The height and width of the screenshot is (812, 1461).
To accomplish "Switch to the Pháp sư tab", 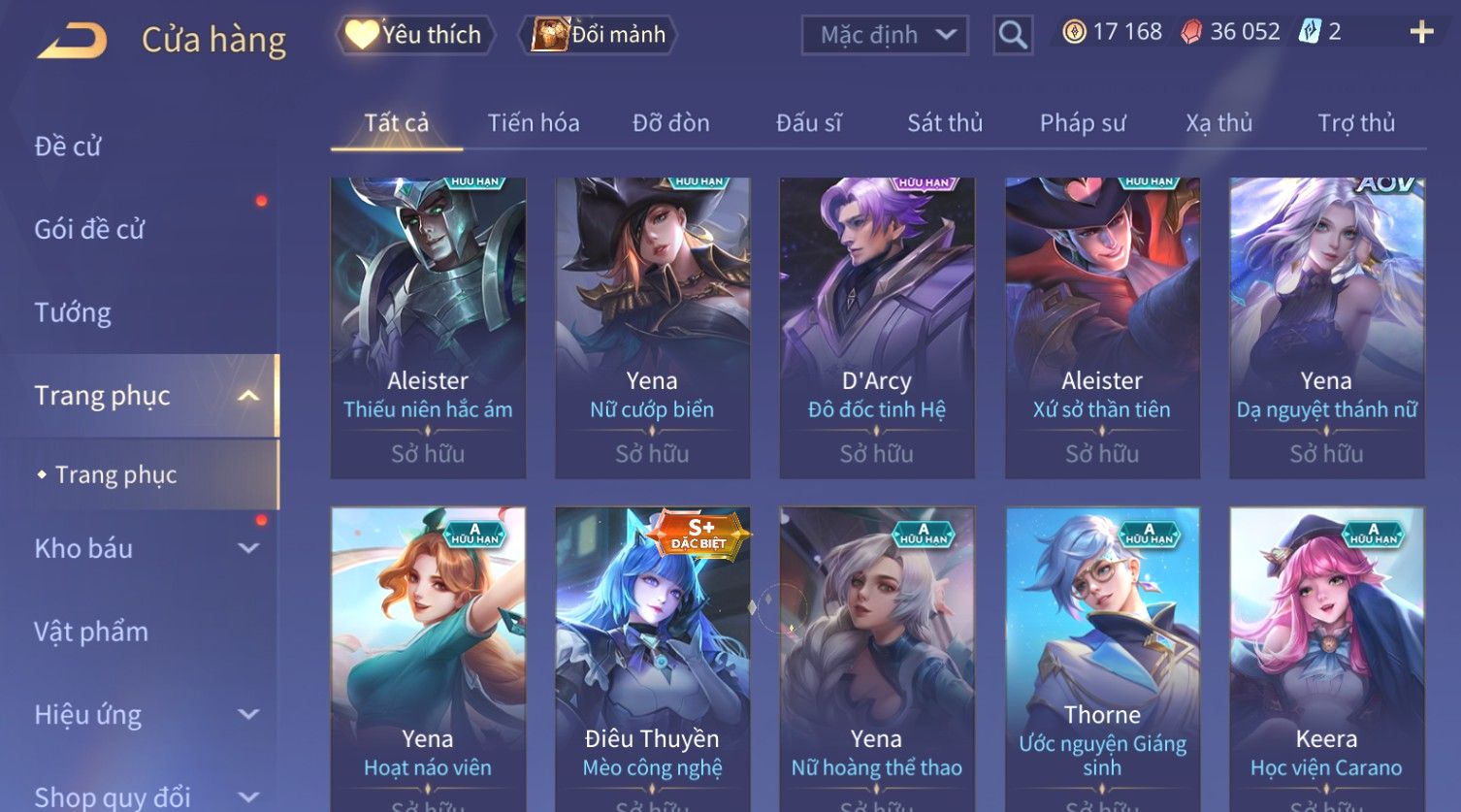I will pos(1083,123).
